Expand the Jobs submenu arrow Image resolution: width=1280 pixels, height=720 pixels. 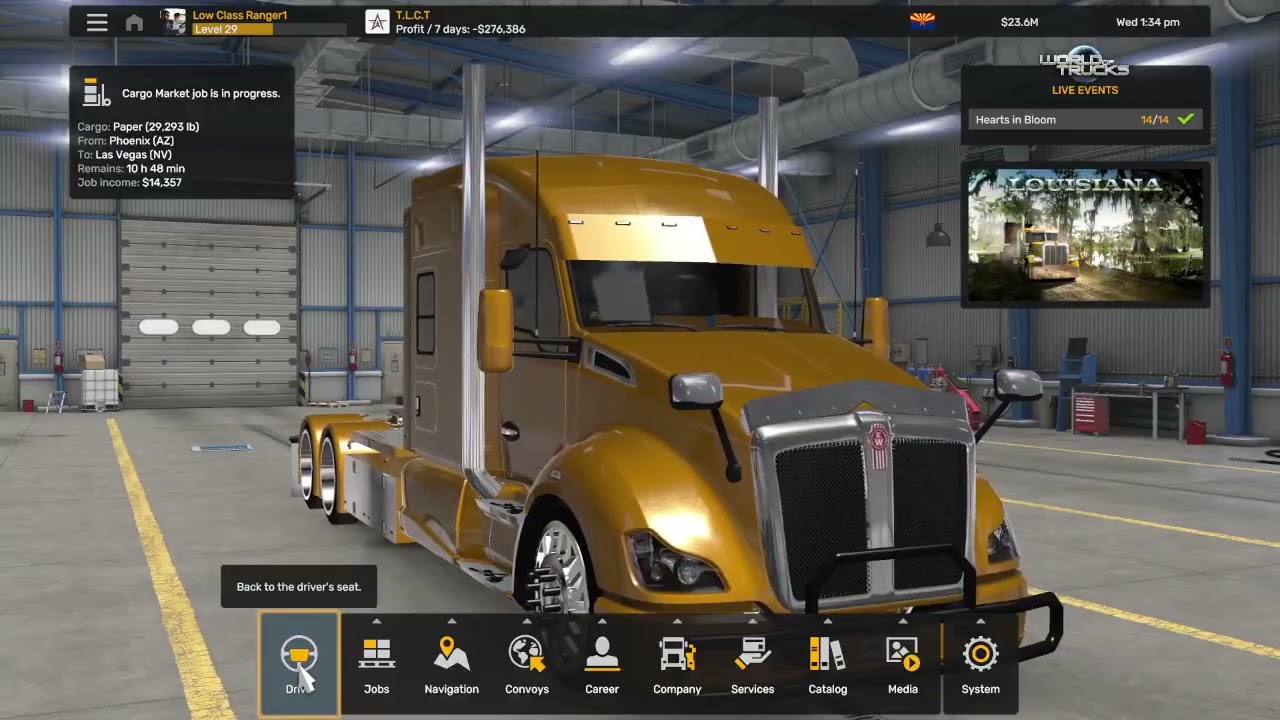click(376, 620)
